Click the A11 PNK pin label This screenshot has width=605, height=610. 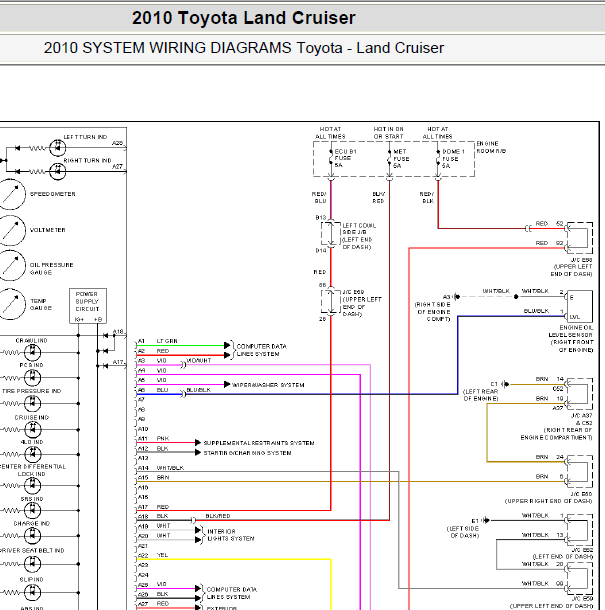(154, 438)
